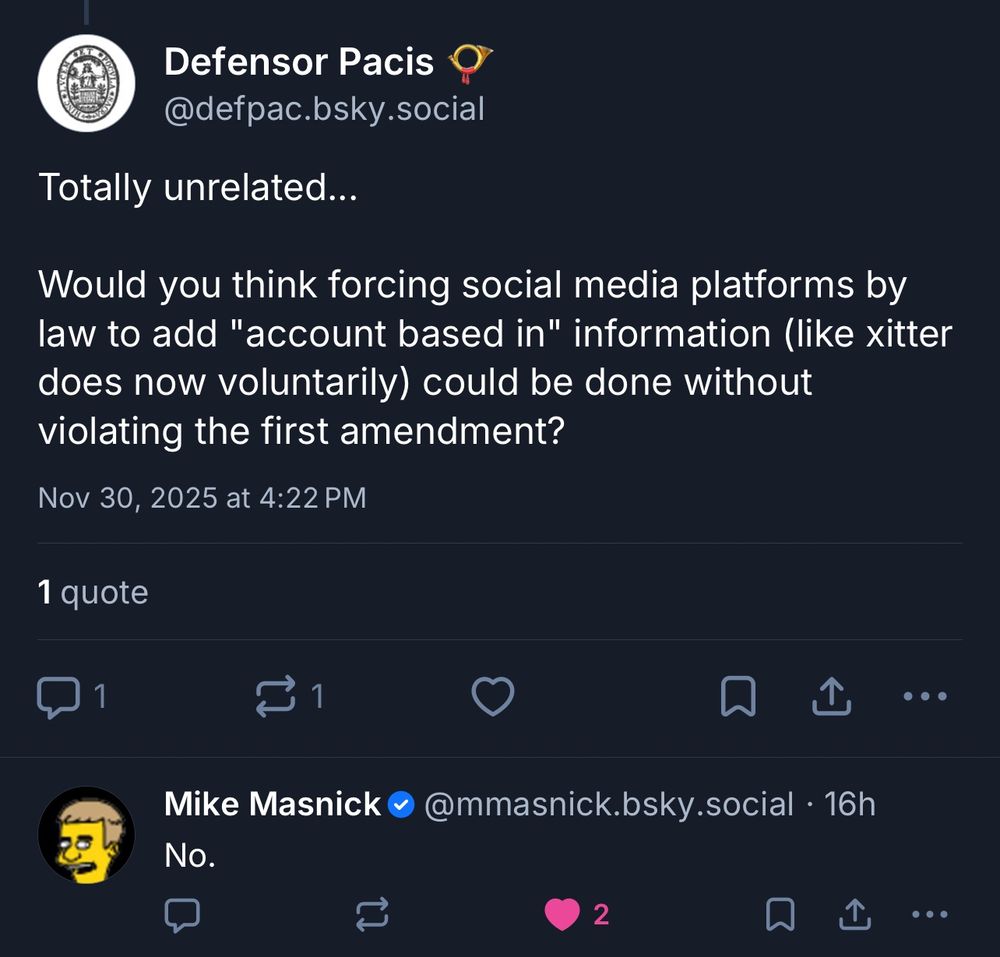Click the reply icon on Mike Masnick's reply
Image resolution: width=1000 pixels, height=957 pixels.
point(182,915)
